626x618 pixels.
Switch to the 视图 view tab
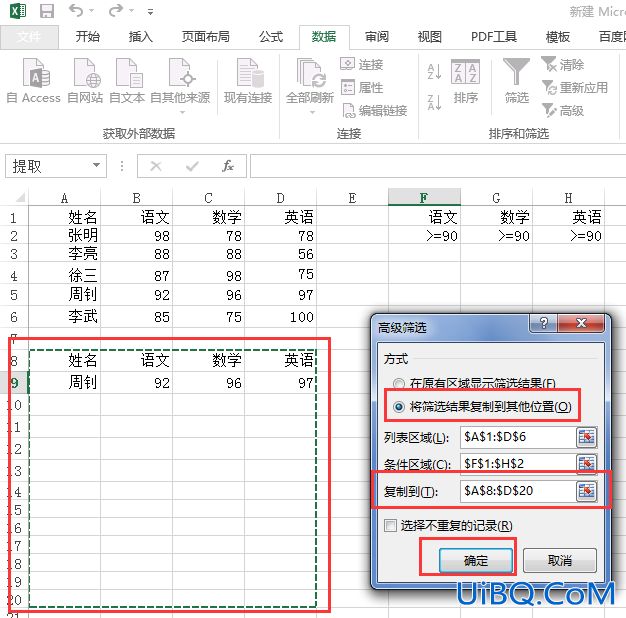tap(430, 37)
